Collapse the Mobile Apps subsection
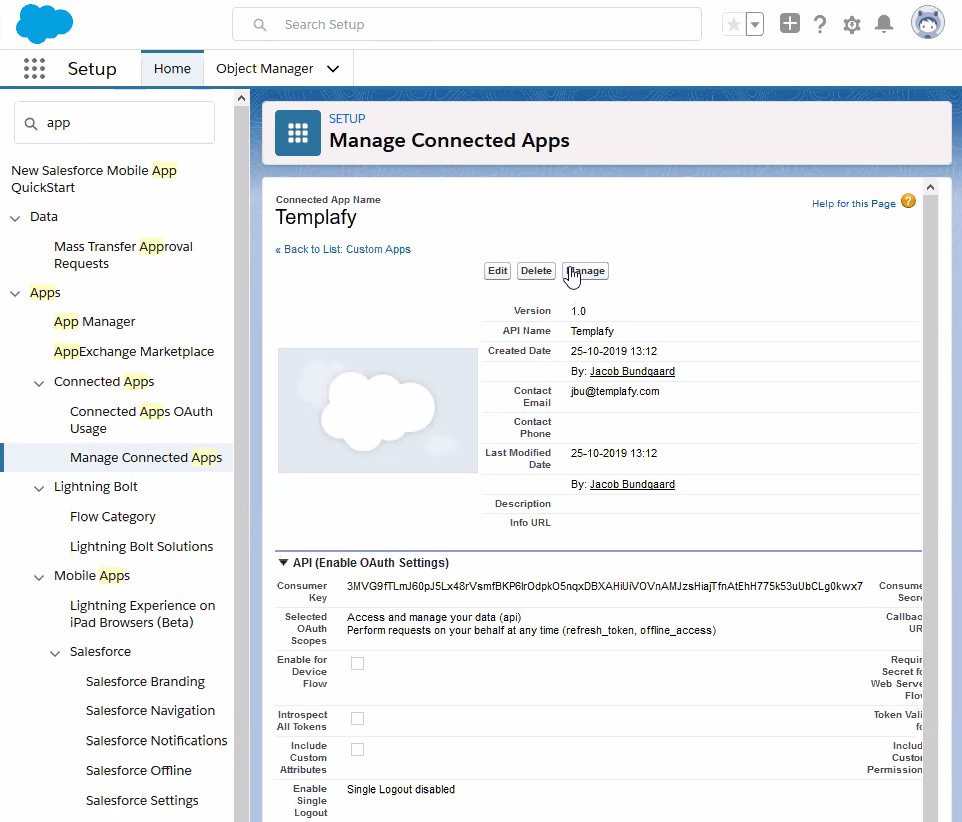Image resolution: width=962 pixels, height=822 pixels. click(39, 577)
